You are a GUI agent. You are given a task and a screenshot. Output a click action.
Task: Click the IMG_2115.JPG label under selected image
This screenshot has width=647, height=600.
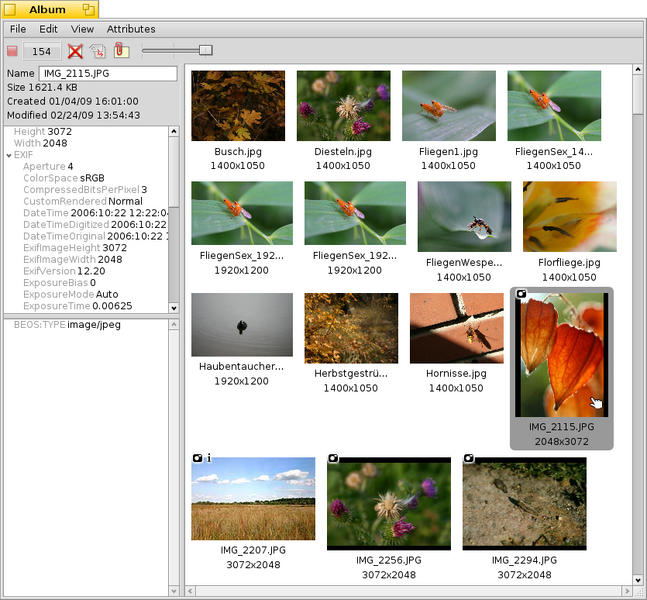point(562,427)
